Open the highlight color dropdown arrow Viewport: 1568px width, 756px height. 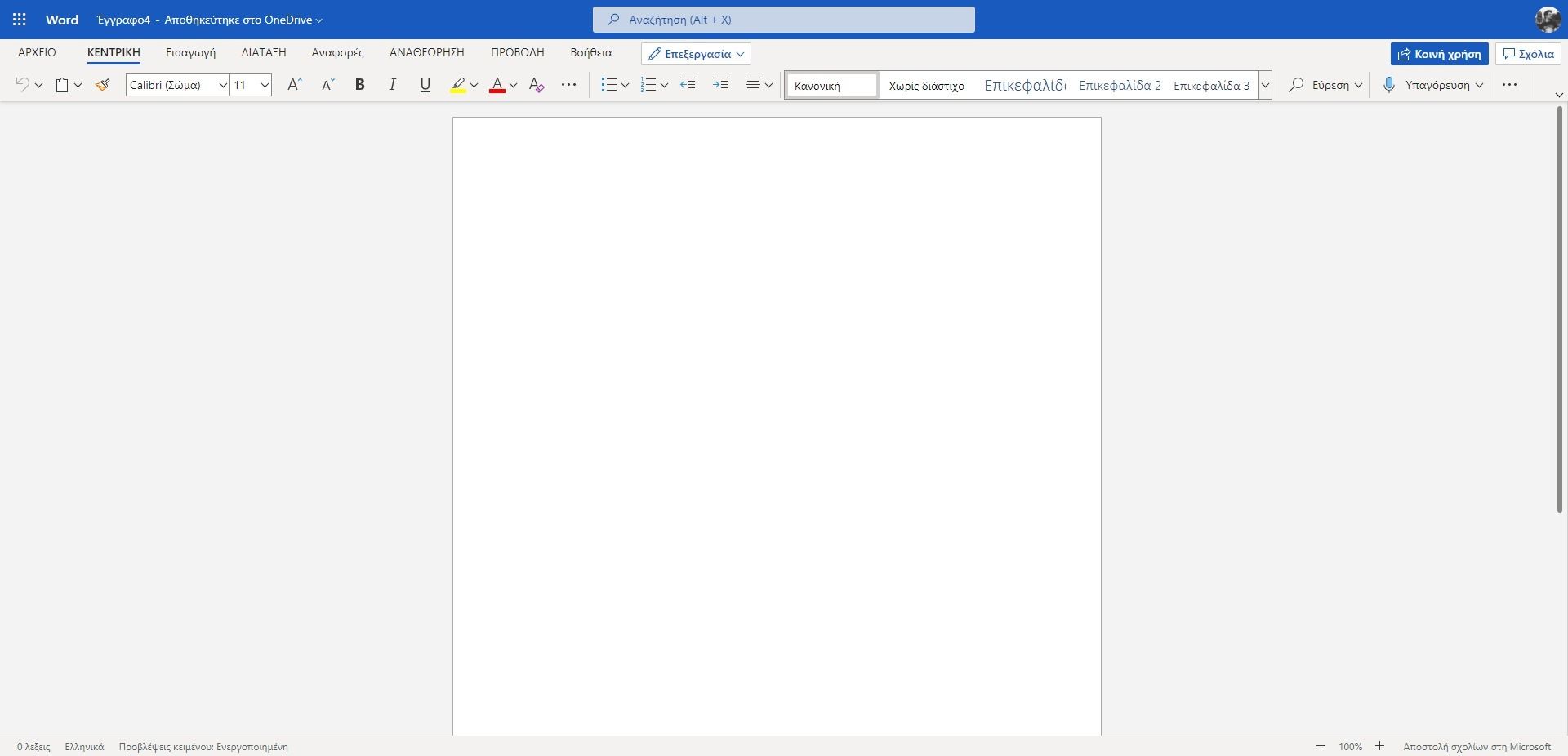[x=474, y=85]
